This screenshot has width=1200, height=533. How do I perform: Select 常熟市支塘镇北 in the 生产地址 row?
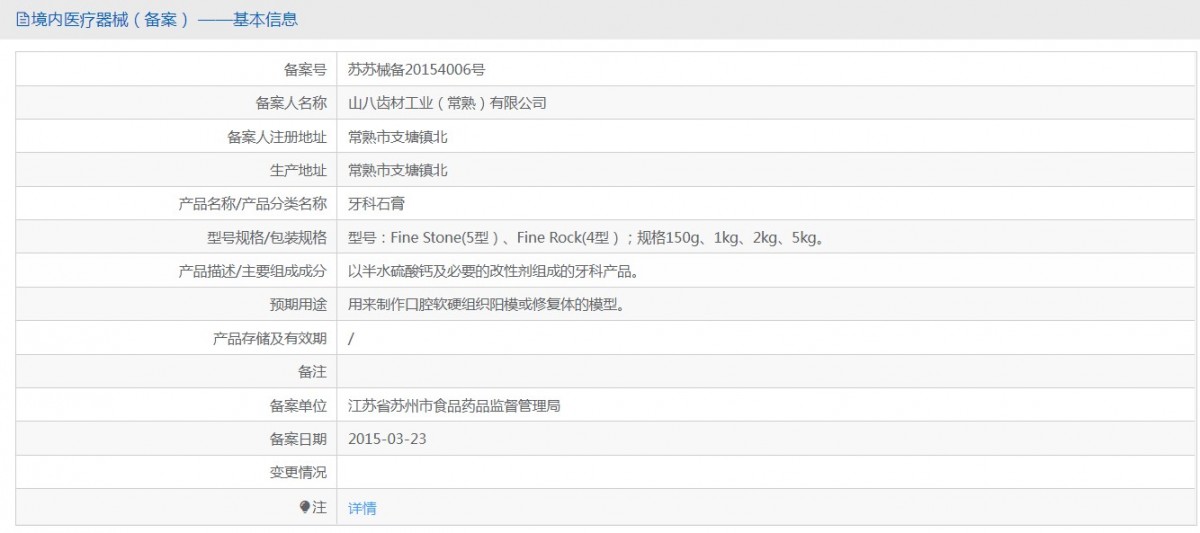pyautogui.click(x=397, y=170)
